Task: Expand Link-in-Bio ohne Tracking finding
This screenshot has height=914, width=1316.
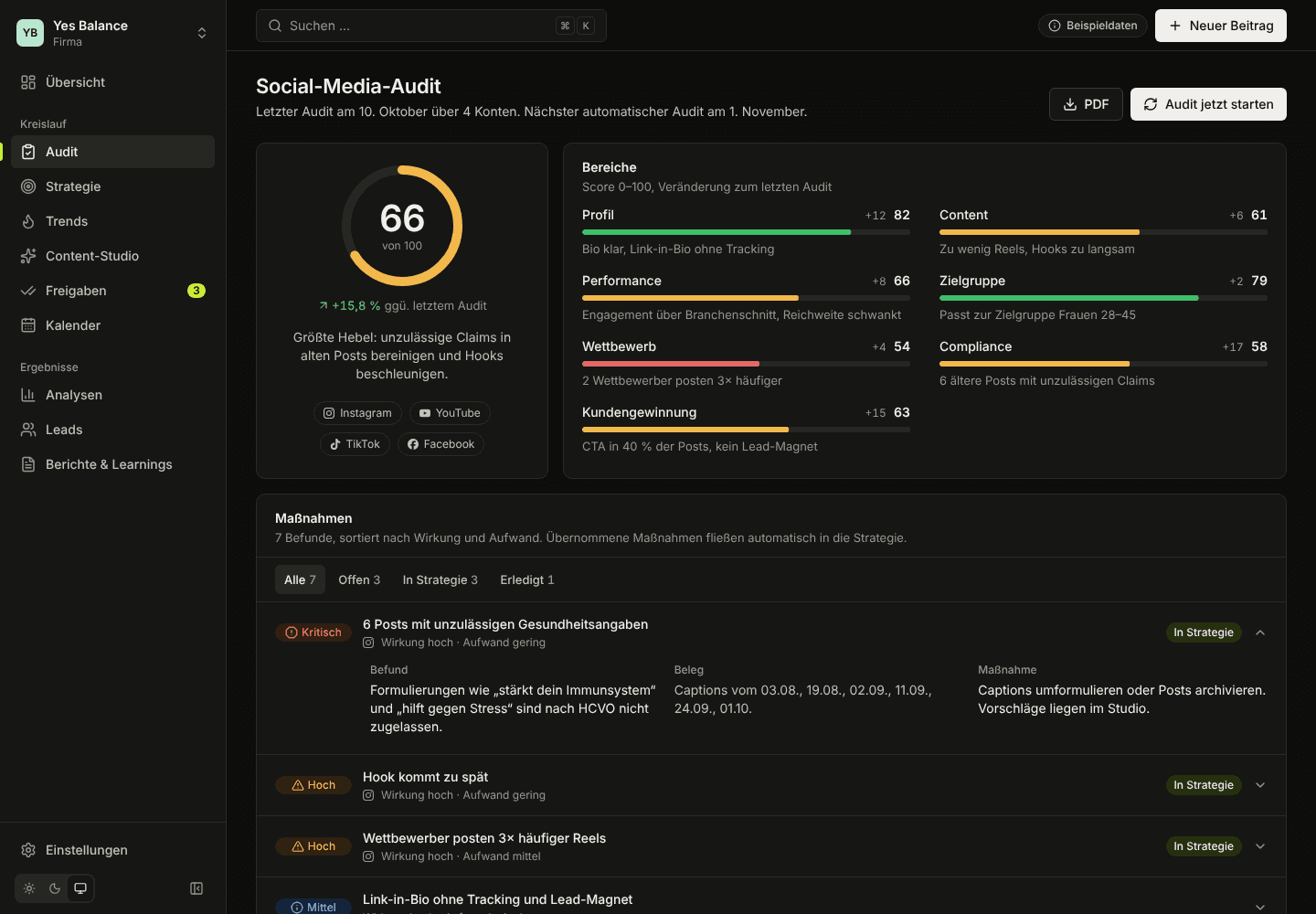Action: click(x=1260, y=907)
